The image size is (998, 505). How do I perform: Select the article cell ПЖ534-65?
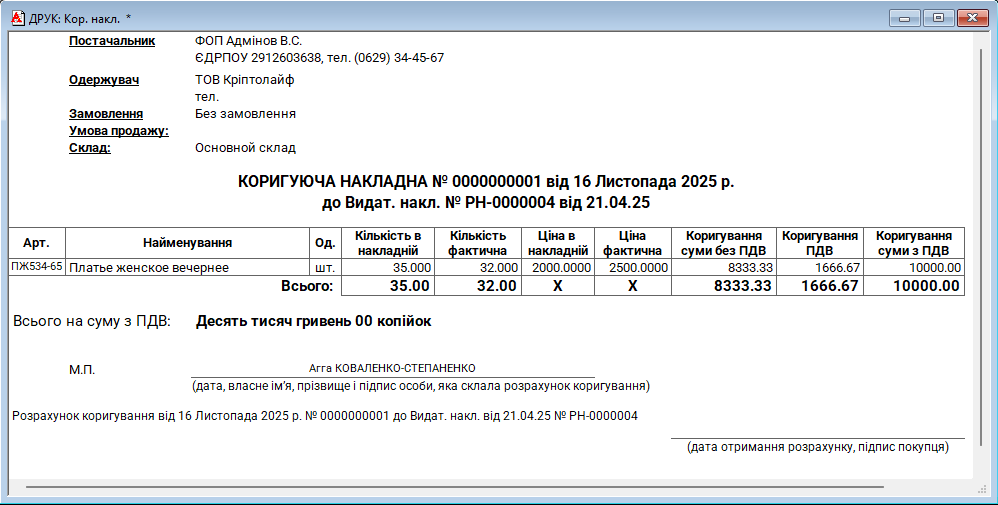tap(37, 268)
